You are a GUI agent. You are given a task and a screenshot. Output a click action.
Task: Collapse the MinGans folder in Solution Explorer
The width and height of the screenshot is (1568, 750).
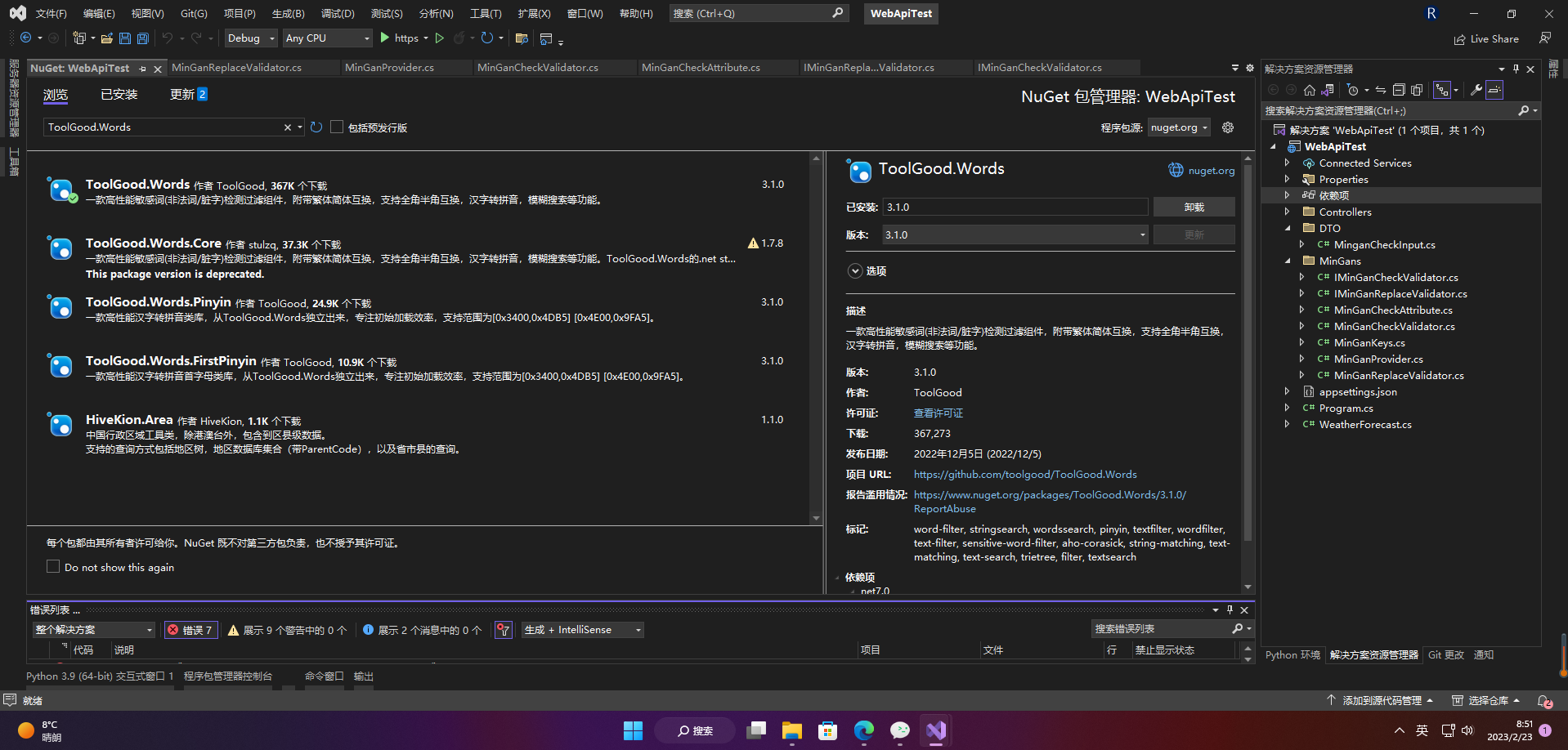[1289, 261]
